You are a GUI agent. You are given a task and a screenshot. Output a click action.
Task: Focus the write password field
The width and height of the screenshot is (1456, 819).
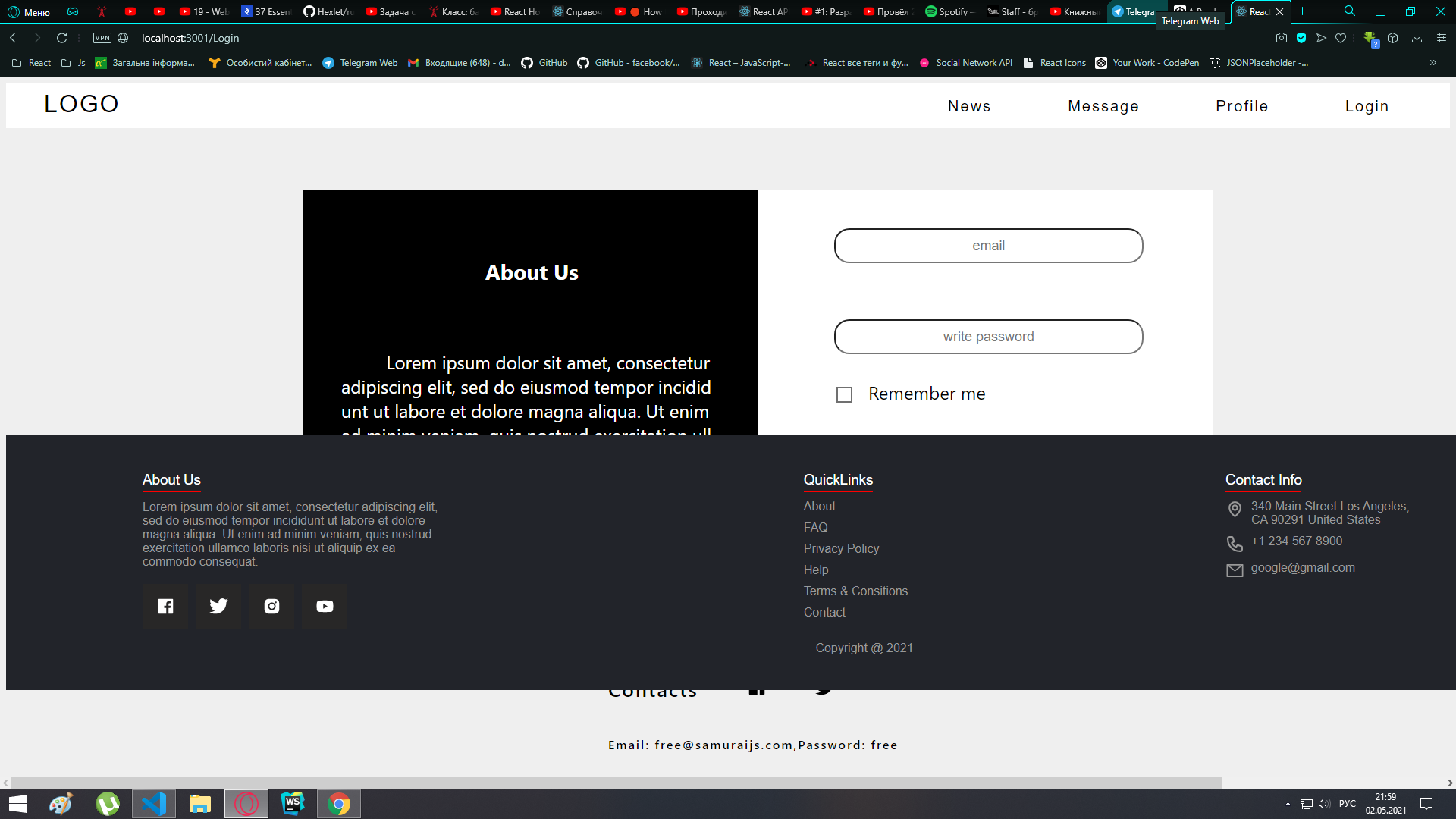[x=989, y=337]
